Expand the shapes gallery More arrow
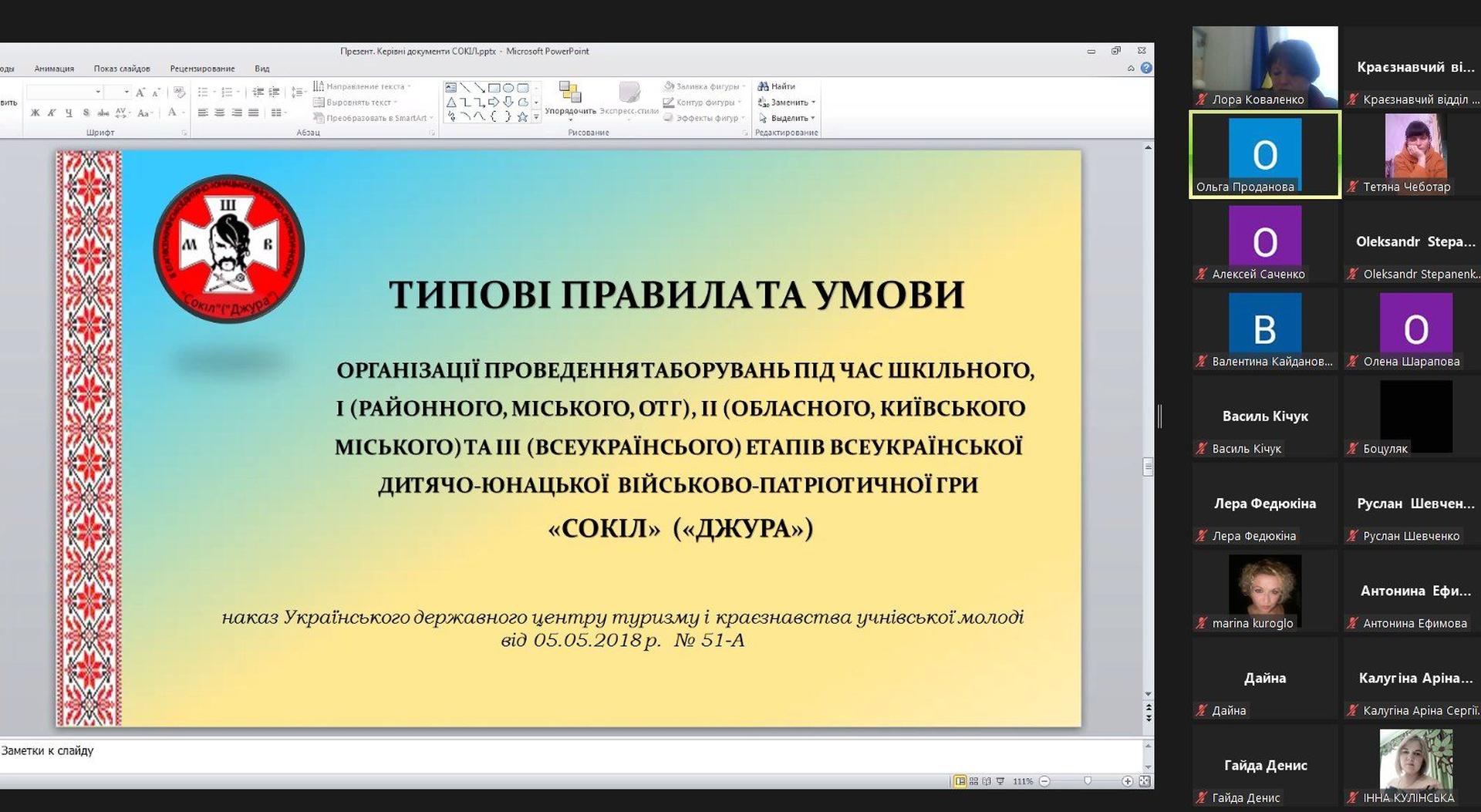This screenshot has width=1481, height=812. tap(536, 117)
